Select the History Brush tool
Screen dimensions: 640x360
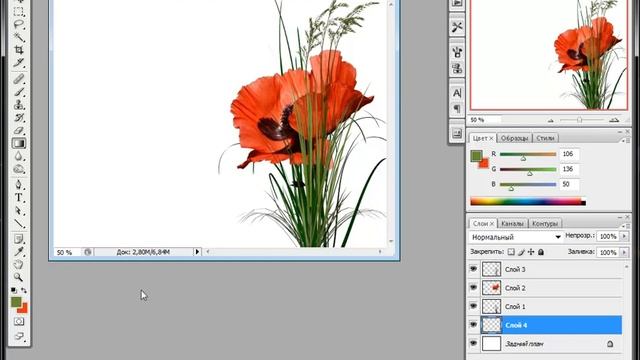click(x=19, y=118)
